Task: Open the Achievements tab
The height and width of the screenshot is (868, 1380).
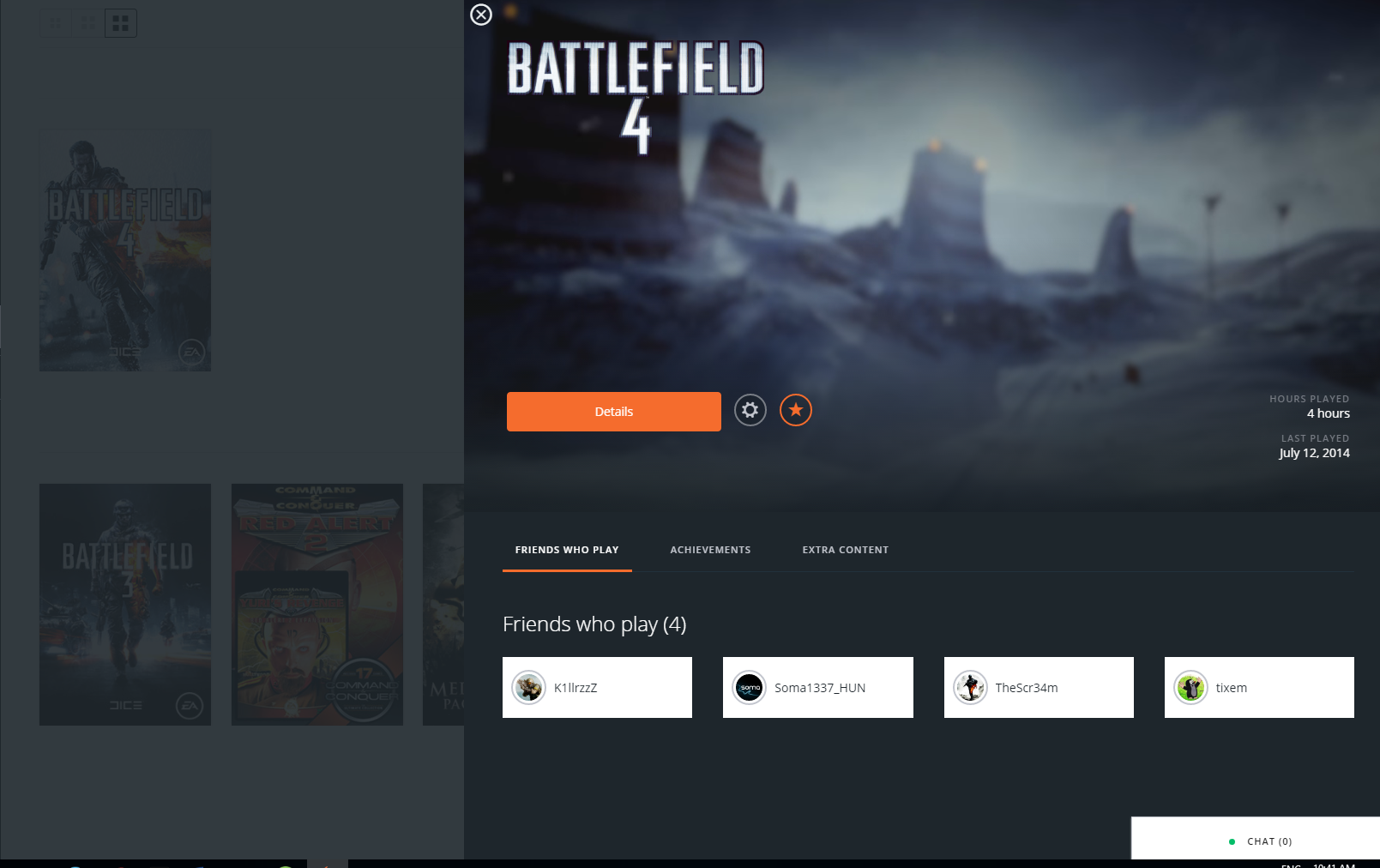Action: coord(710,551)
